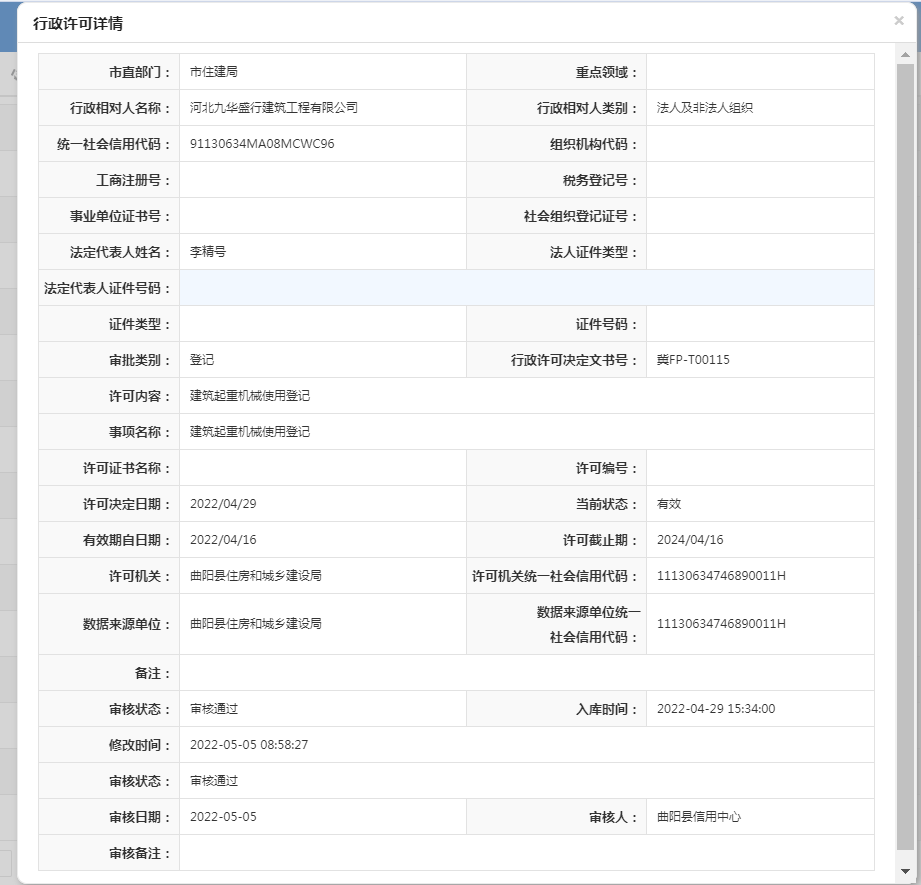Click the 统一社会信用代码 label
This screenshot has width=921, height=885.
pos(114,144)
